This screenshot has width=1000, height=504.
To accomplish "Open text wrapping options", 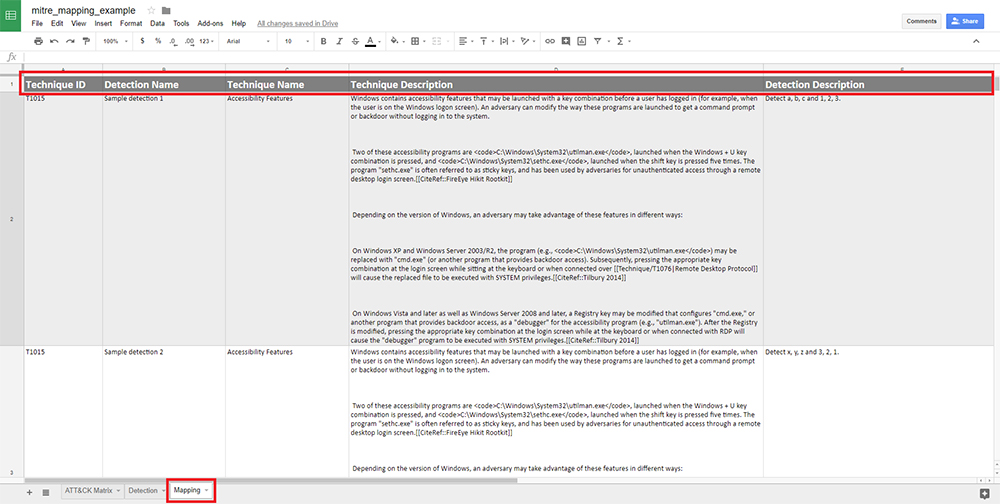I will (506, 41).
